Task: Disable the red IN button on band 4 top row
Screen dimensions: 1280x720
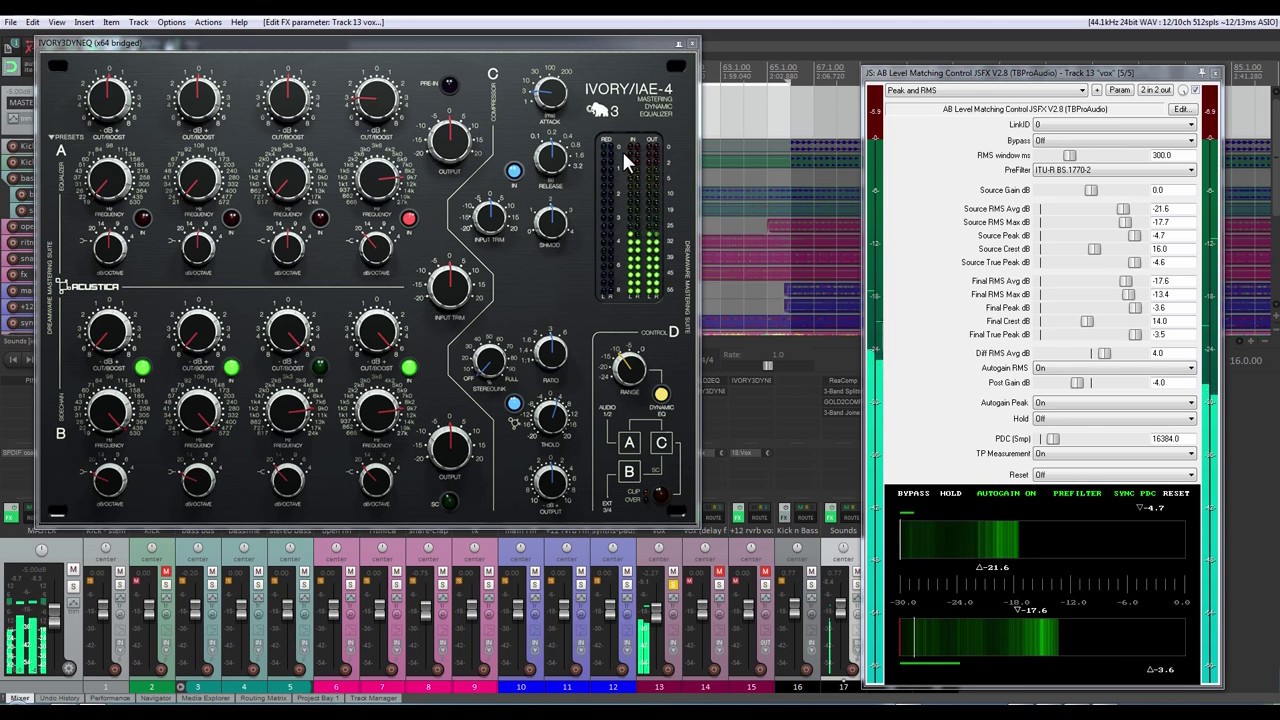Action: 409,218
